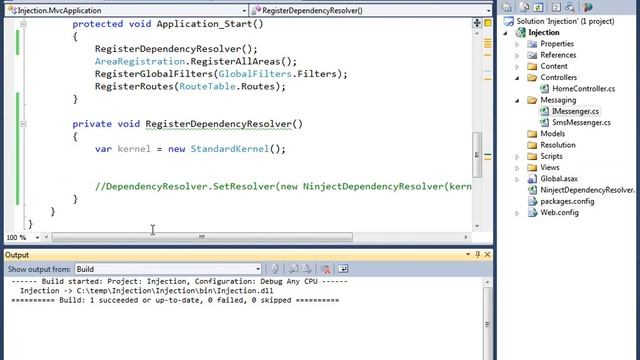
Task: Select IMessenger.cs in Solution Explorer
Action: [575, 111]
